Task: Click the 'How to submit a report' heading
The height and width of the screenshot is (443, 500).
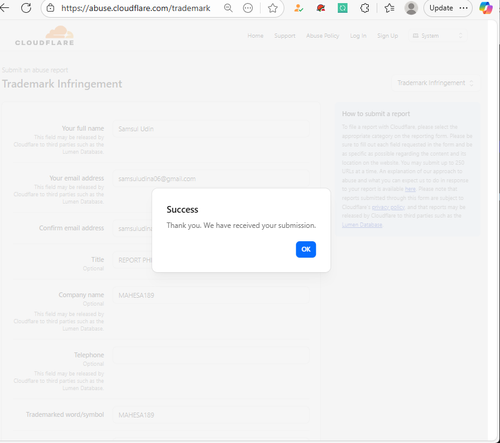Action: pyautogui.click(x=376, y=114)
